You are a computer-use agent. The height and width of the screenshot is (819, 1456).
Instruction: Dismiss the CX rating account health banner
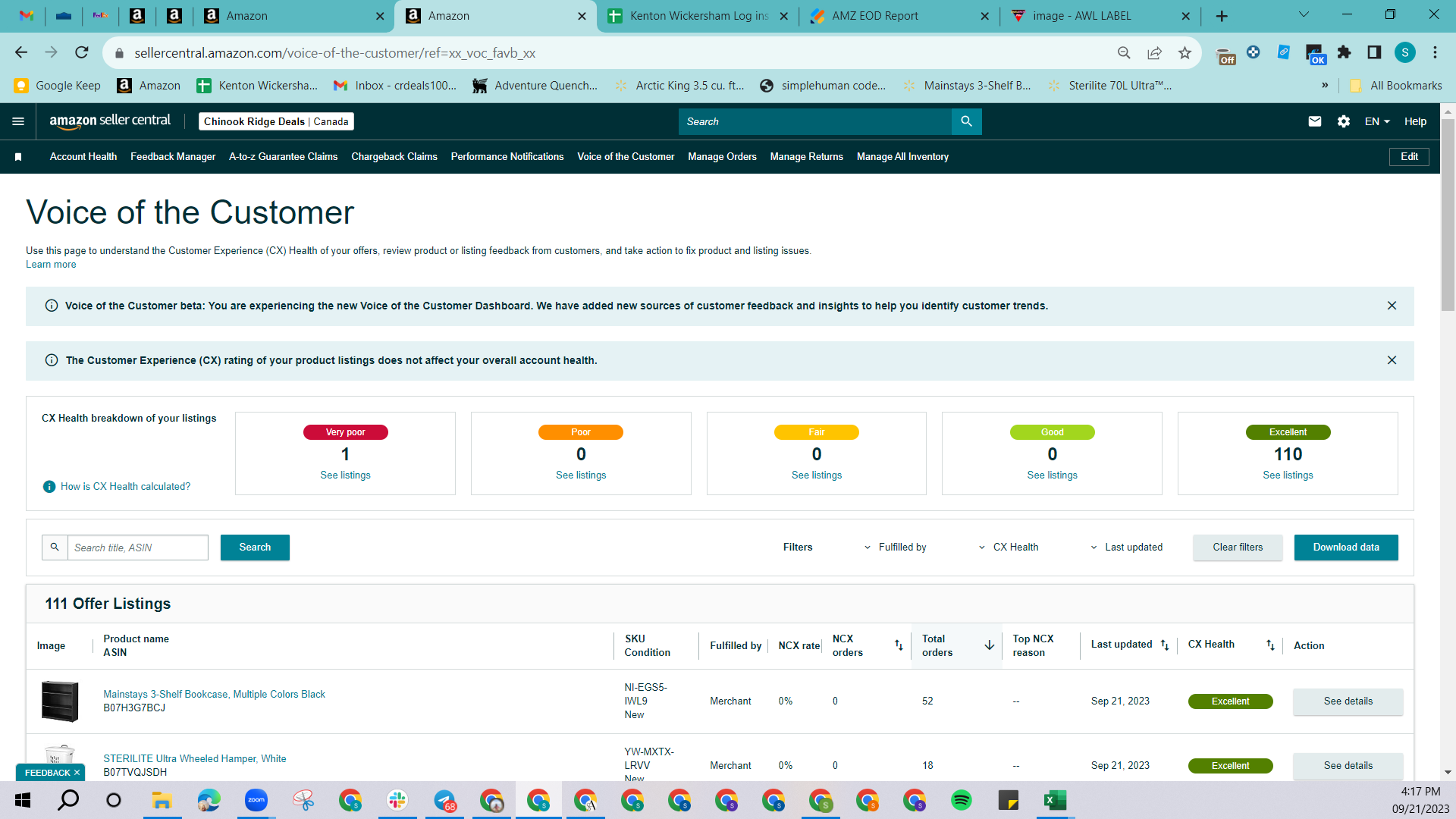click(1392, 360)
